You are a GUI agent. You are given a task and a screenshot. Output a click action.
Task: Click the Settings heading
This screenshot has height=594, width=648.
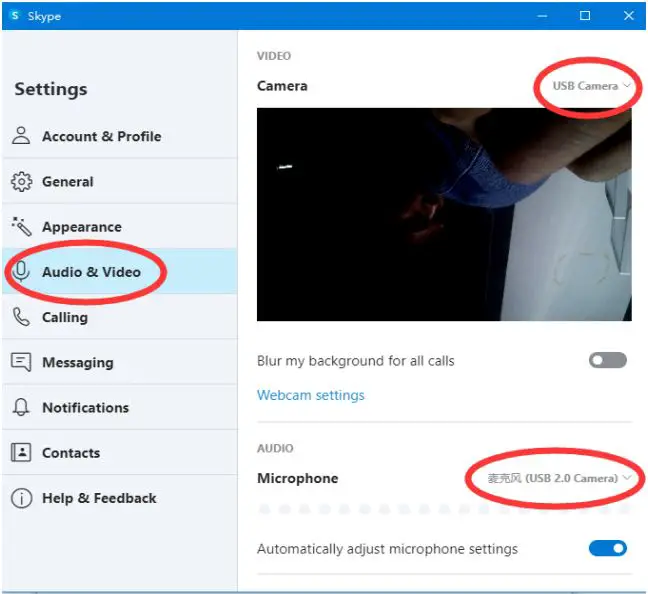[x=51, y=89]
